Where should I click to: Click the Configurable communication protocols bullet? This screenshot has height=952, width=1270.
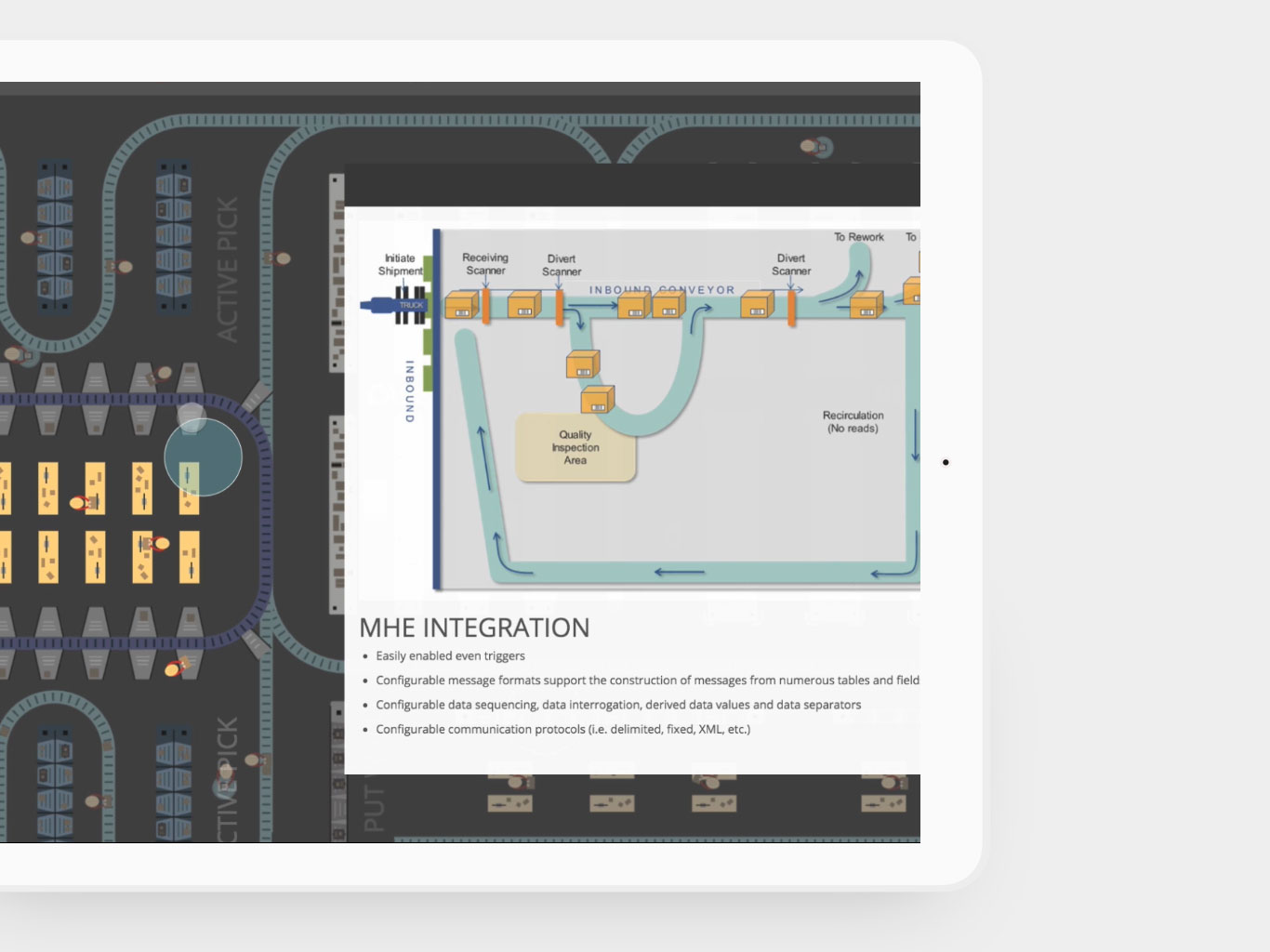(562, 729)
